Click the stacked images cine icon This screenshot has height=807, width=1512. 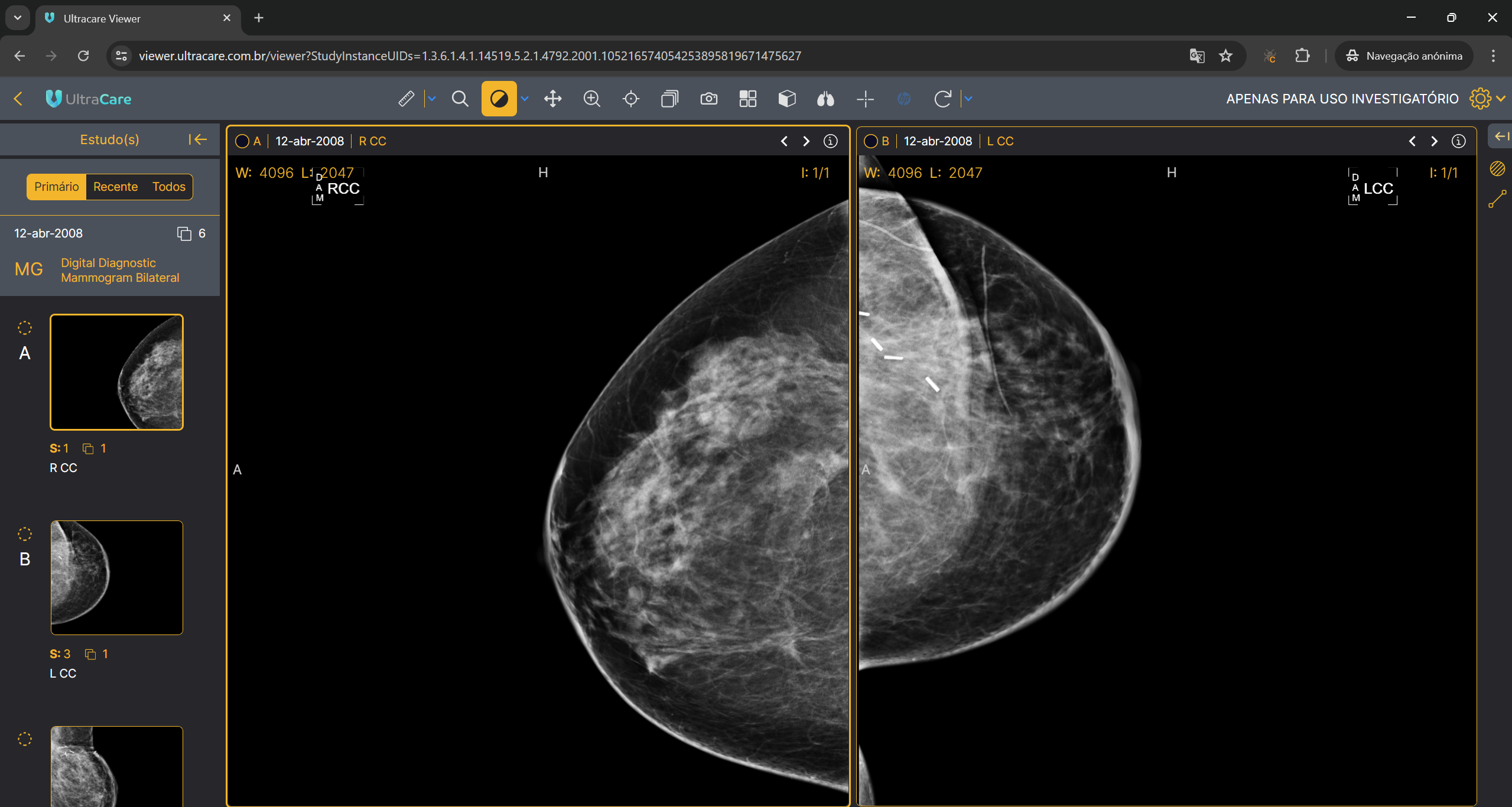point(669,99)
